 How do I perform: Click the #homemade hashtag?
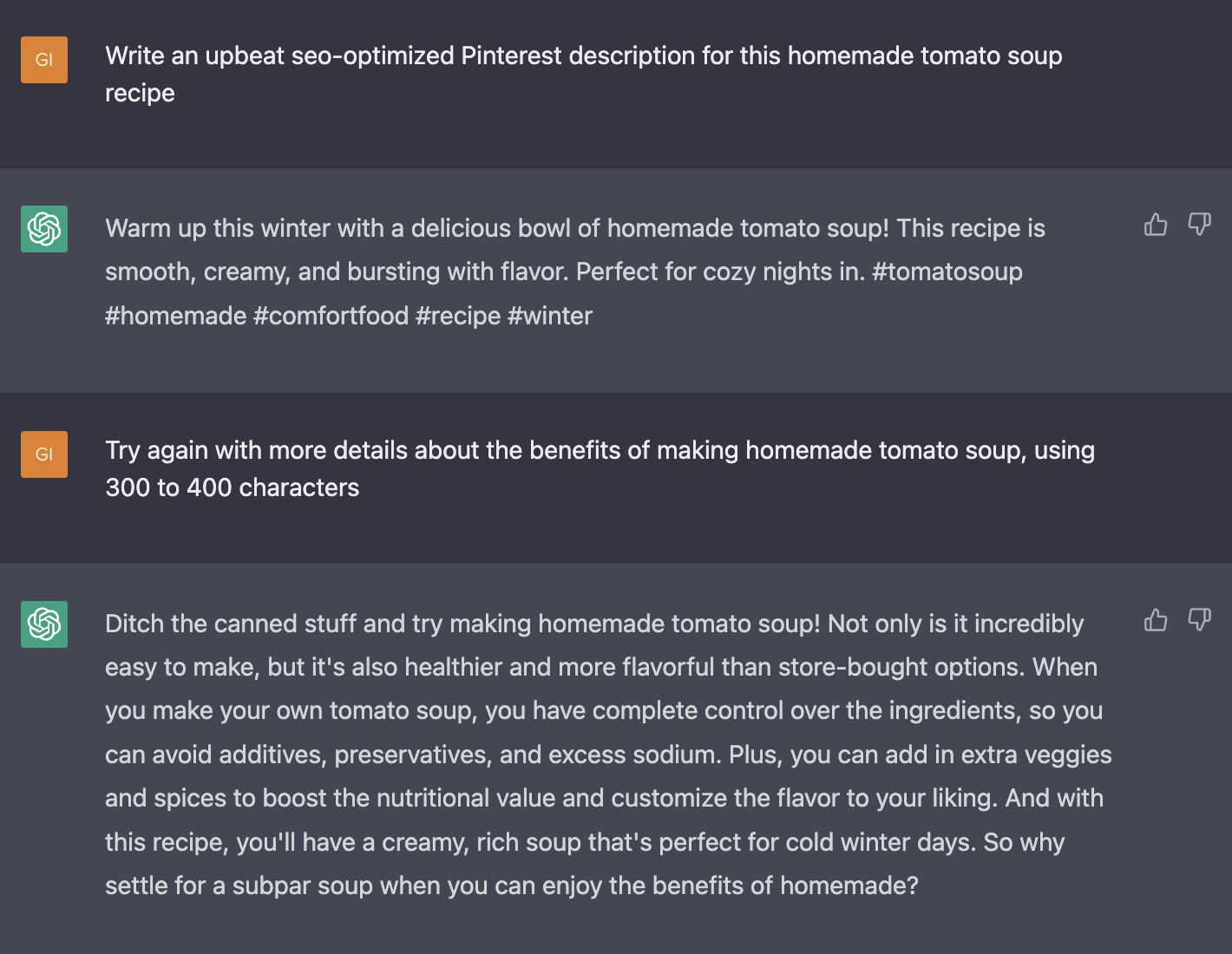(176, 315)
